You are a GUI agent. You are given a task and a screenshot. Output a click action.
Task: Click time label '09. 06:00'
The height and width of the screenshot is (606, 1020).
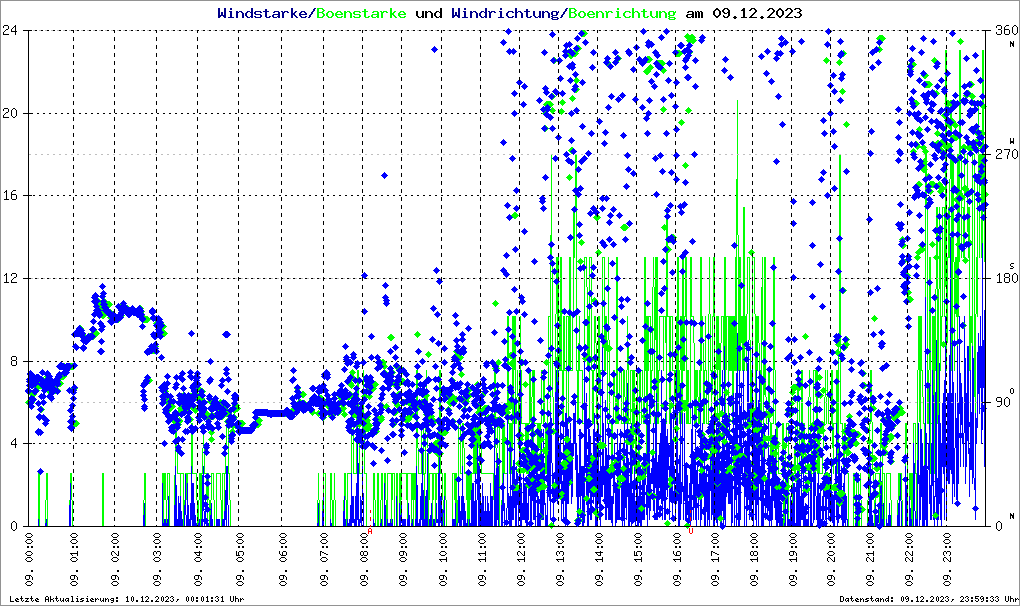282,559
